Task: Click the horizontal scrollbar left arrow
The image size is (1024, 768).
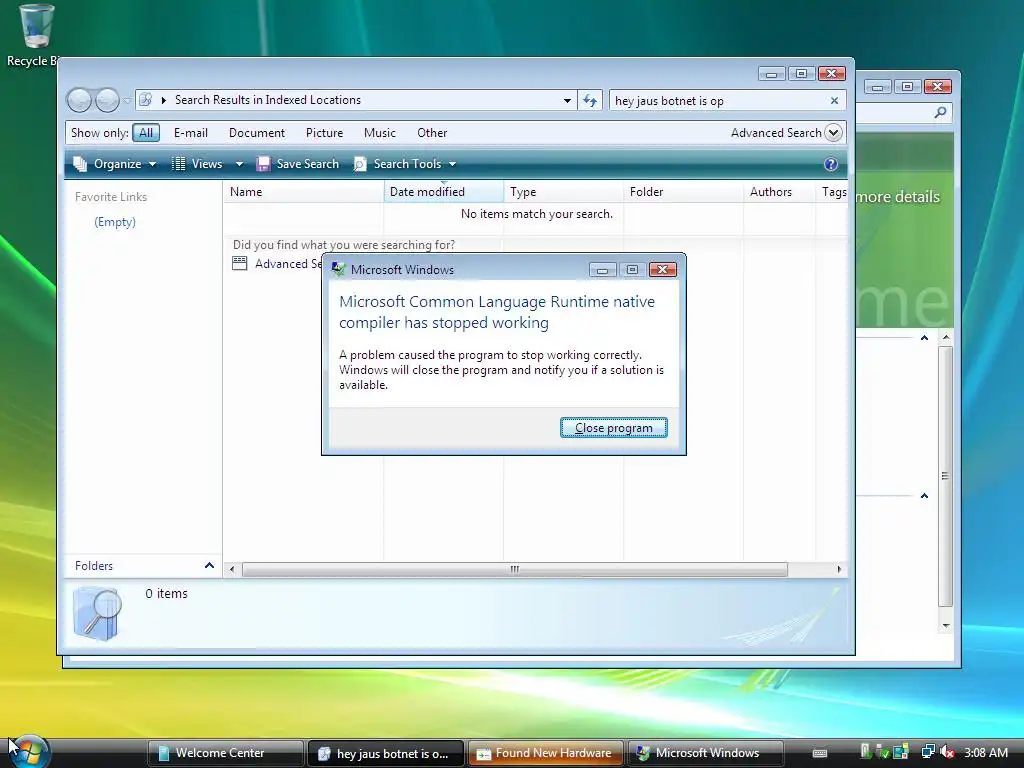Action: [x=232, y=569]
